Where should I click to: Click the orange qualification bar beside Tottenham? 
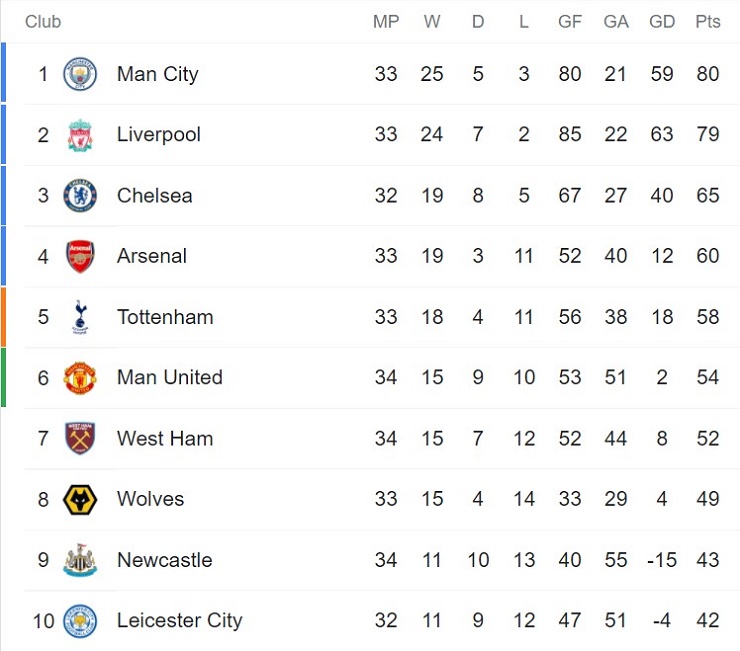point(3,317)
